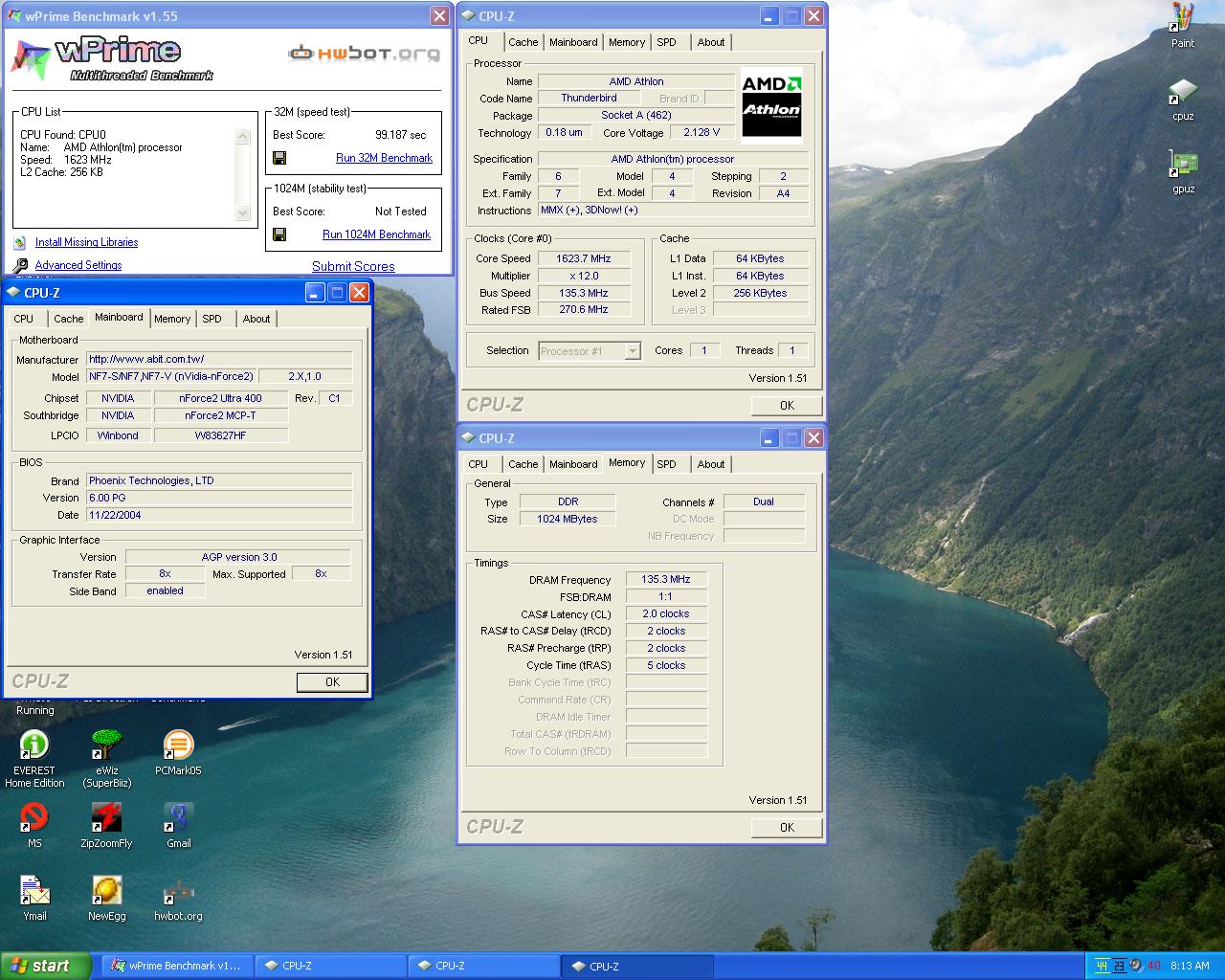Click CPU List scrollbar down arrow
Screen dimensions: 1225x980
[x=243, y=213]
